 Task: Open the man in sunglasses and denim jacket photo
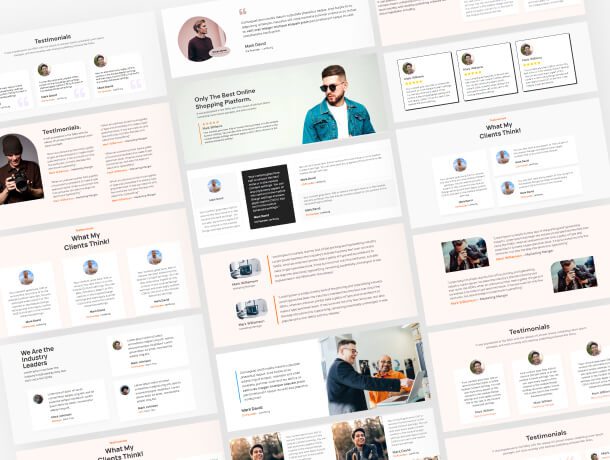[336, 103]
